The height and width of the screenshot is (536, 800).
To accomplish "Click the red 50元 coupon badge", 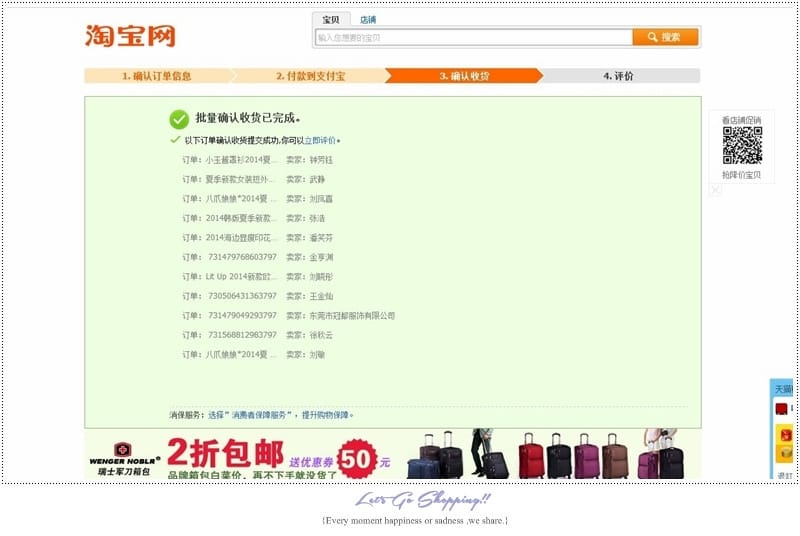I will [x=358, y=459].
